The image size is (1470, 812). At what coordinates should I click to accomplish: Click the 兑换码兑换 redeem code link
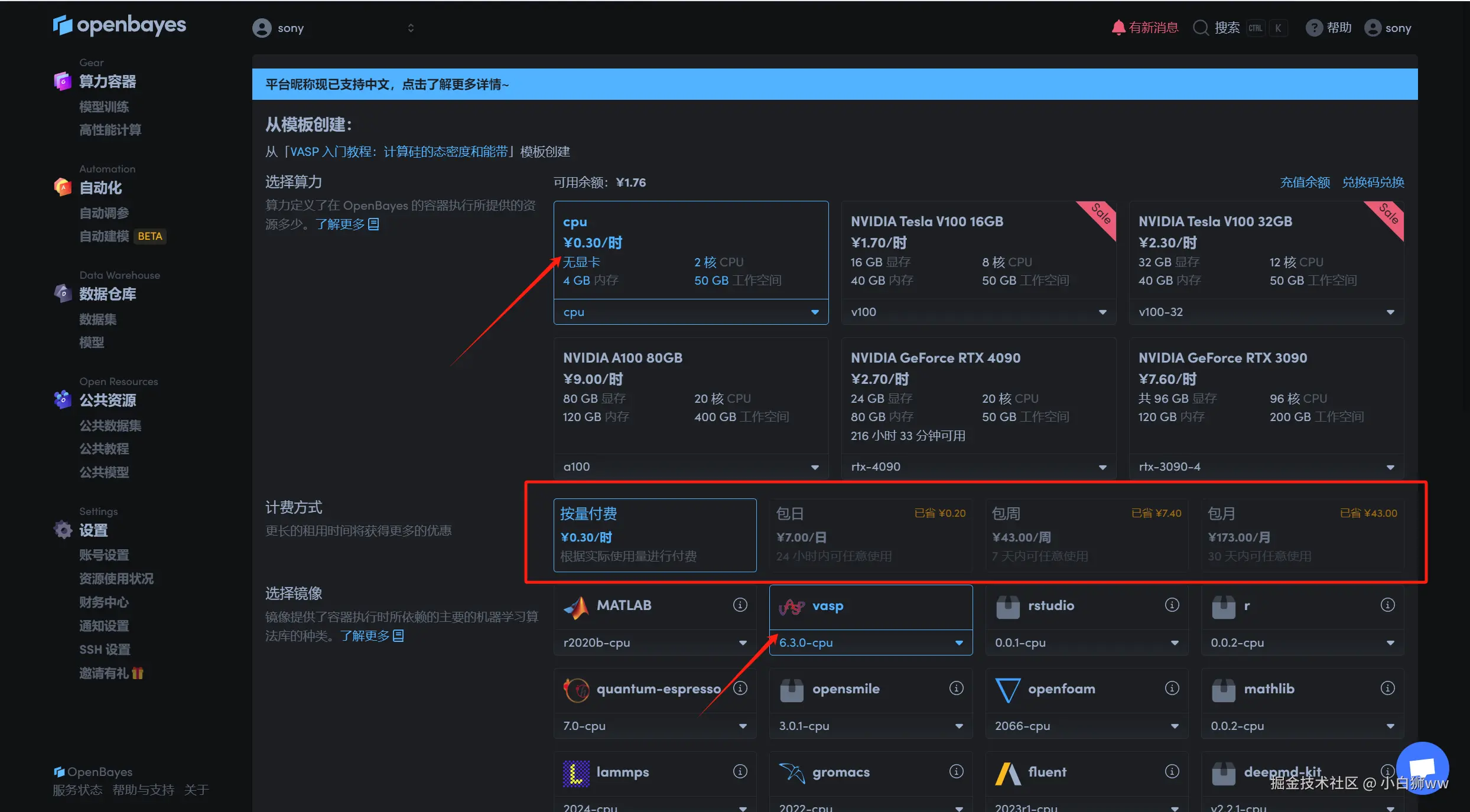coord(1373,182)
